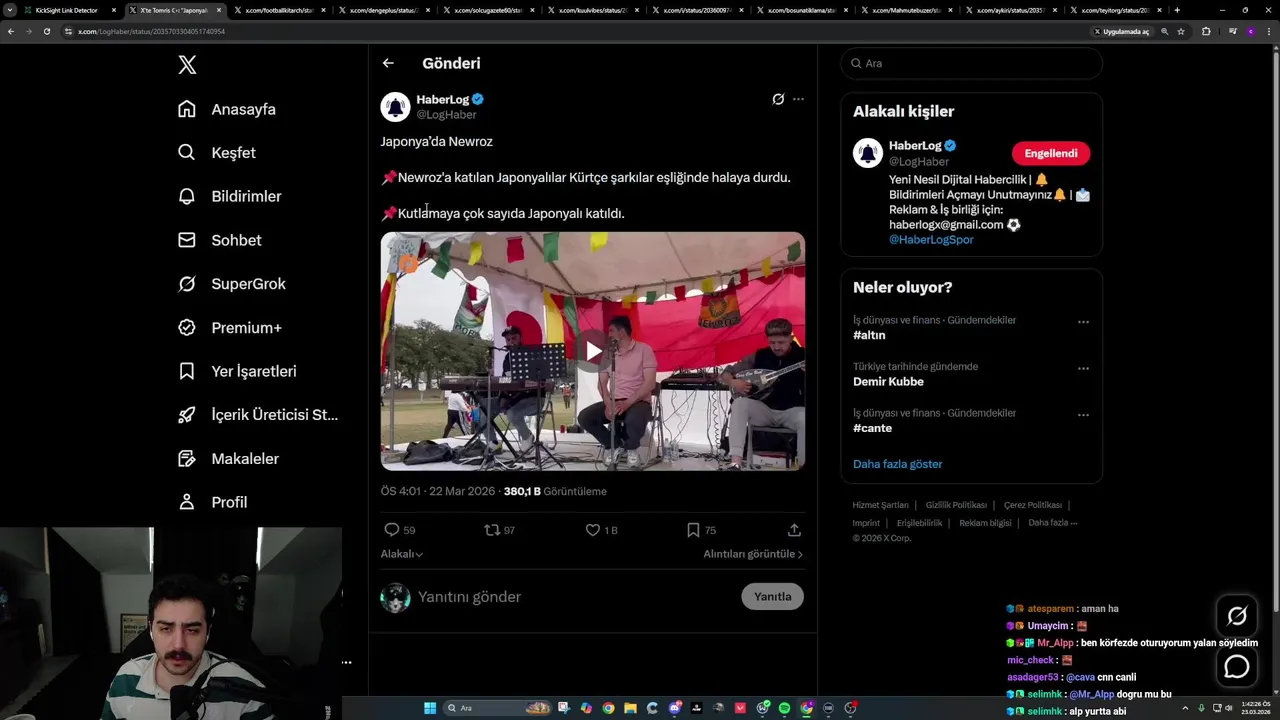Click the X logo in the sidebar
The height and width of the screenshot is (720, 1280).
click(x=187, y=65)
